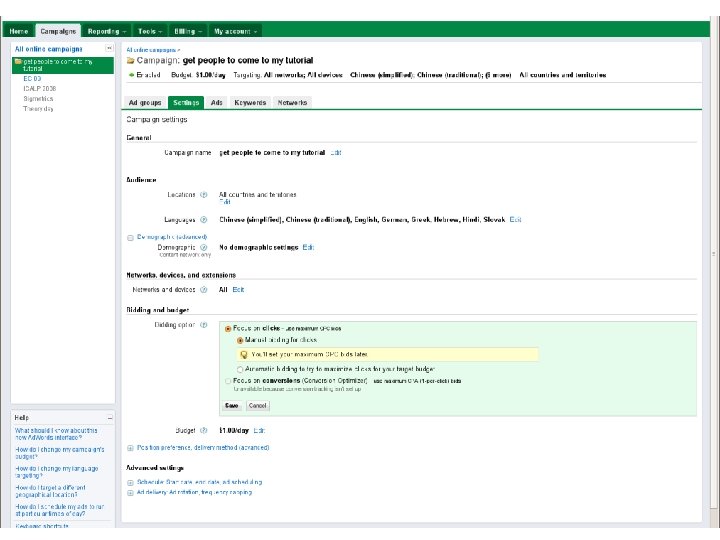Collapse the campaigns sidebar with the arrow icon
Screen dimensions: 720x540
coord(109,48)
